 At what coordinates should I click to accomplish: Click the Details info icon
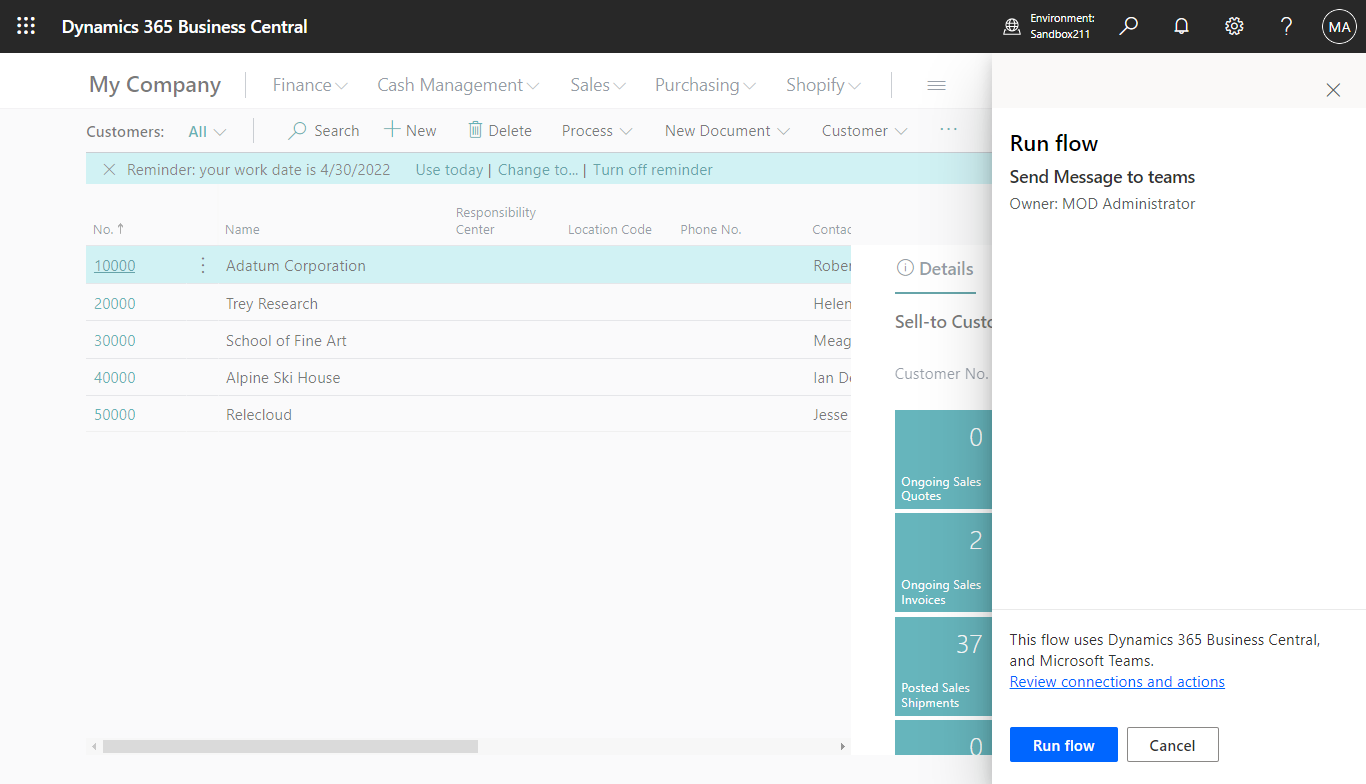coord(907,267)
